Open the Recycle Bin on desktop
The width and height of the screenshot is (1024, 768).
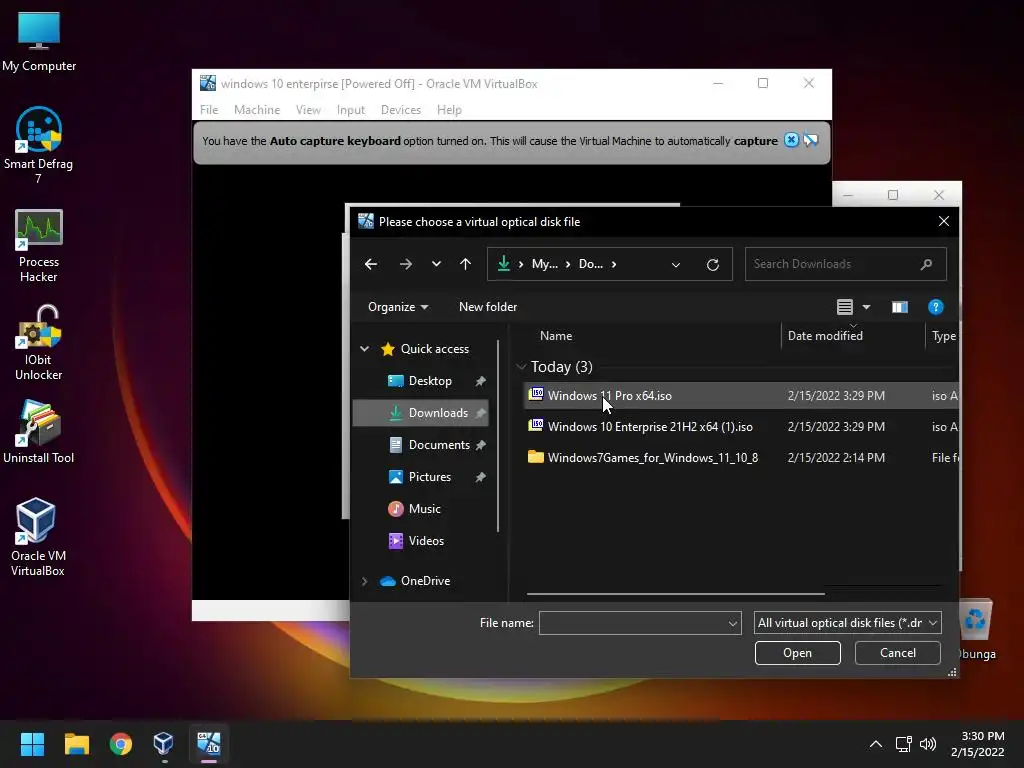976,628
